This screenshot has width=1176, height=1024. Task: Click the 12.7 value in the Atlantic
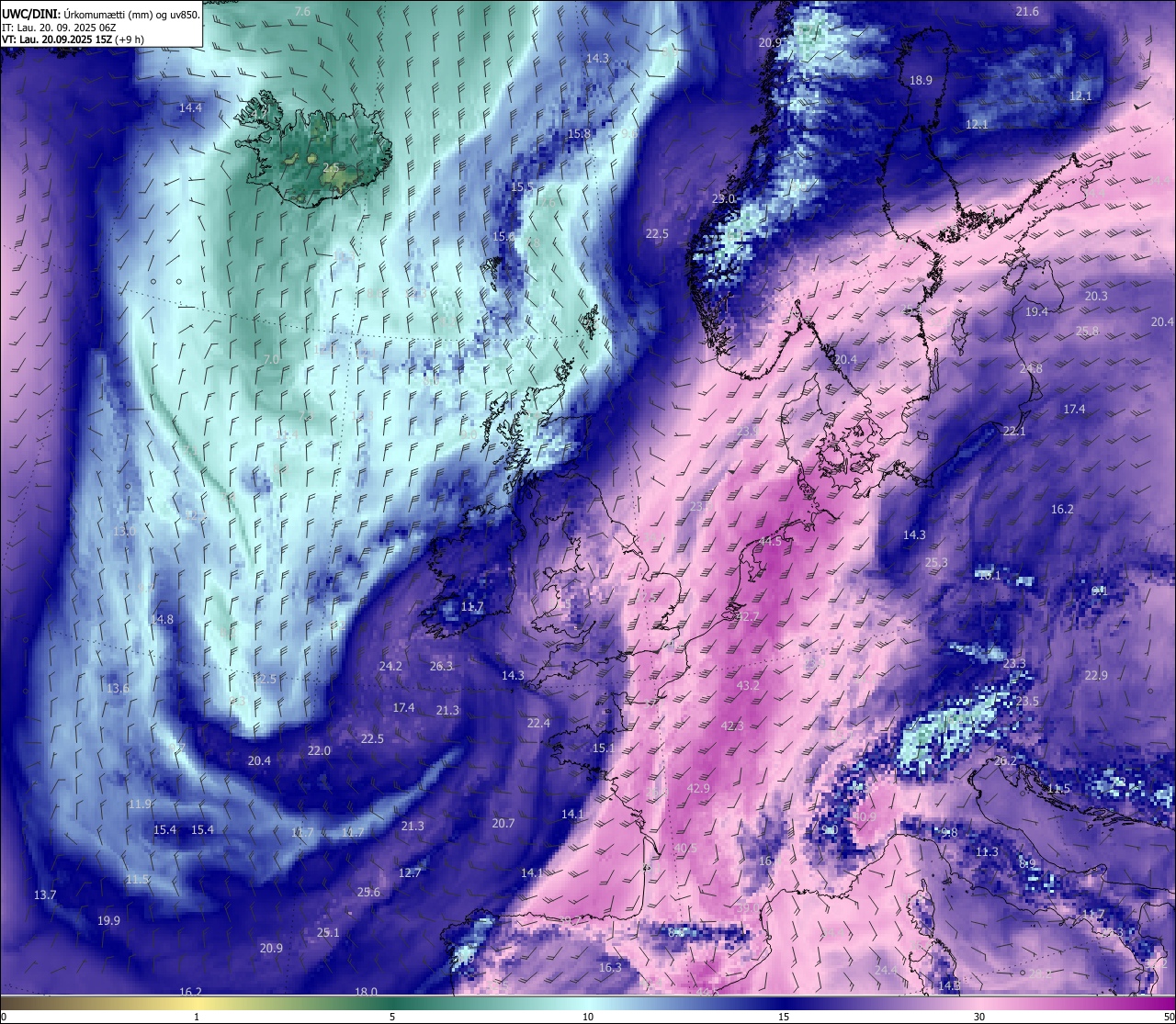410,872
